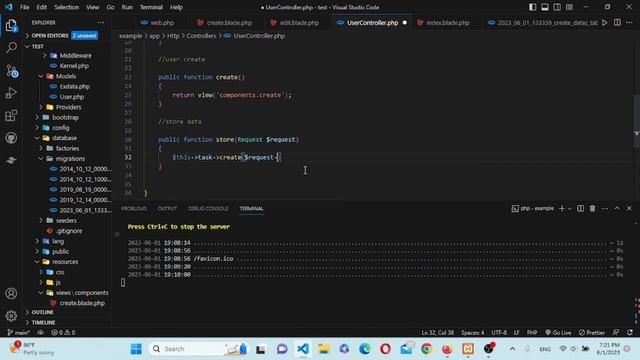Open the Accounts icon in activity bar
Screen dimensions: 640x360
(11, 293)
